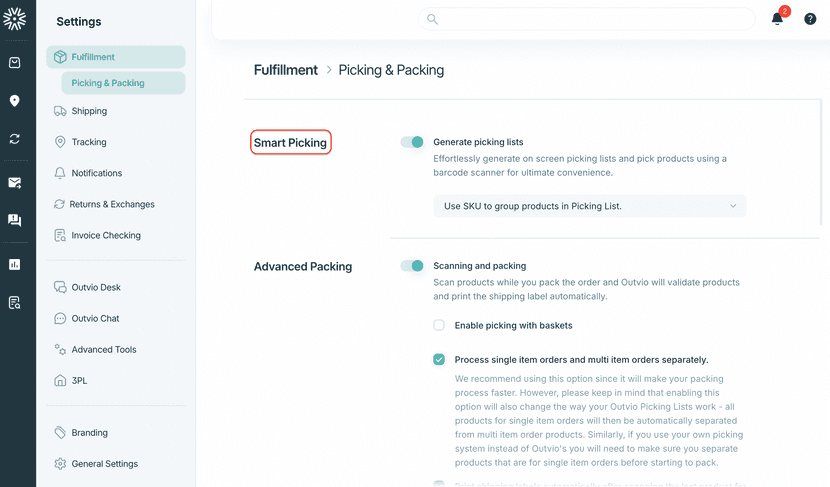Go to Returns & Exchanges settings
The width and height of the screenshot is (830, 487).
(x=111, y=204)
